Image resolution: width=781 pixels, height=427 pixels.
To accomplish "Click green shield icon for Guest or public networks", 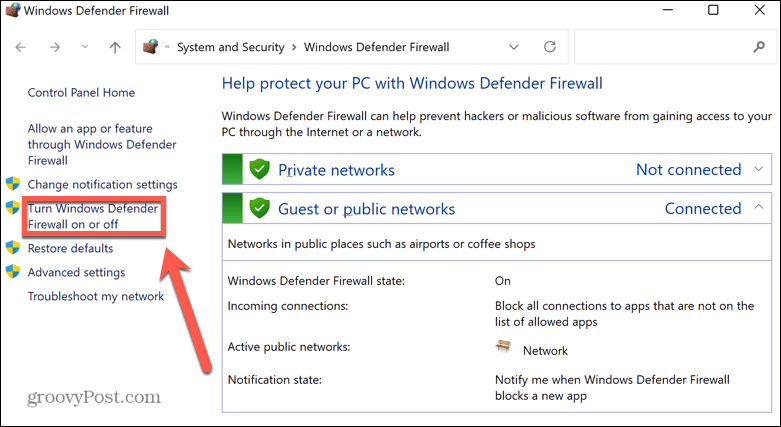I will point(259,208).
